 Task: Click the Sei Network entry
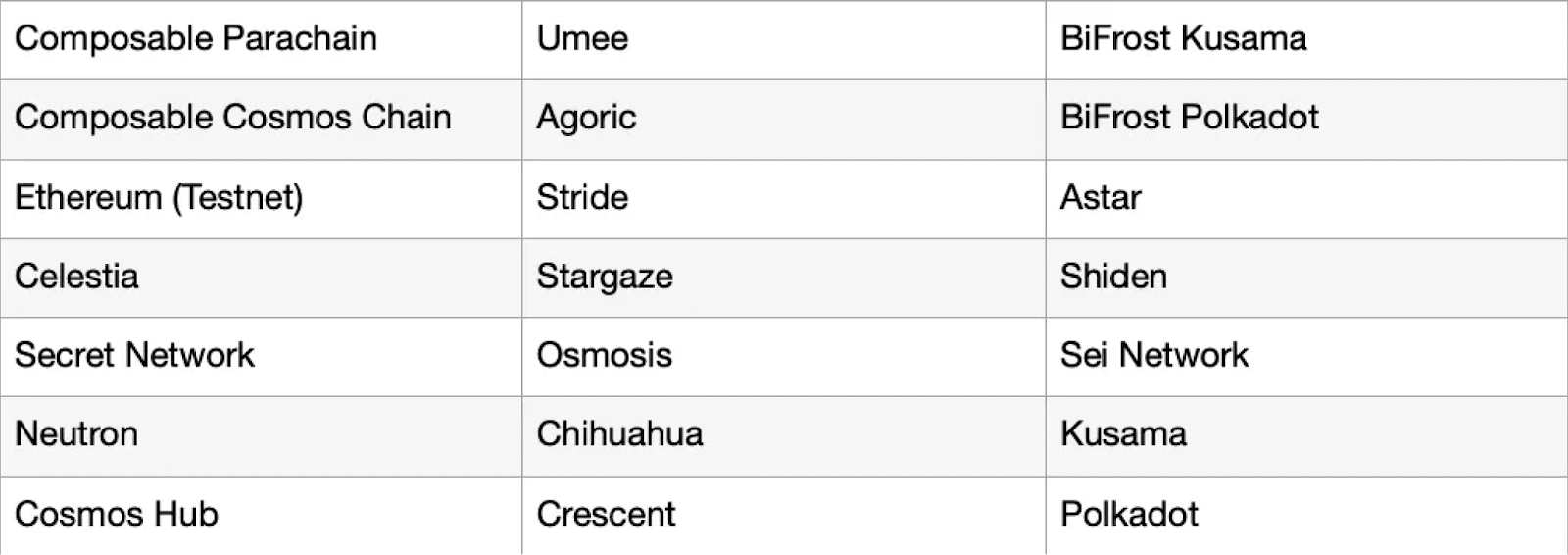tap(1154, 355)
